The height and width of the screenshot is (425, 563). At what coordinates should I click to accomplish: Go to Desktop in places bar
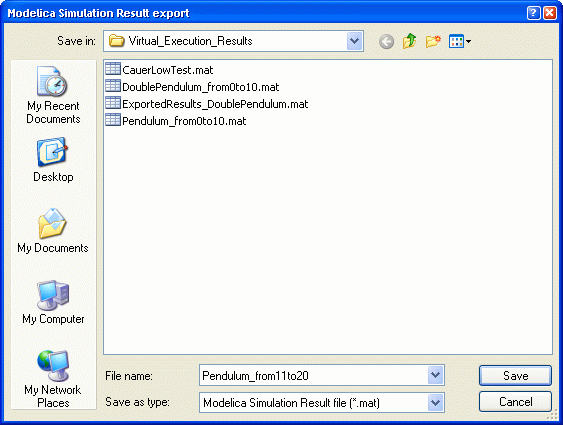point(53,160)
